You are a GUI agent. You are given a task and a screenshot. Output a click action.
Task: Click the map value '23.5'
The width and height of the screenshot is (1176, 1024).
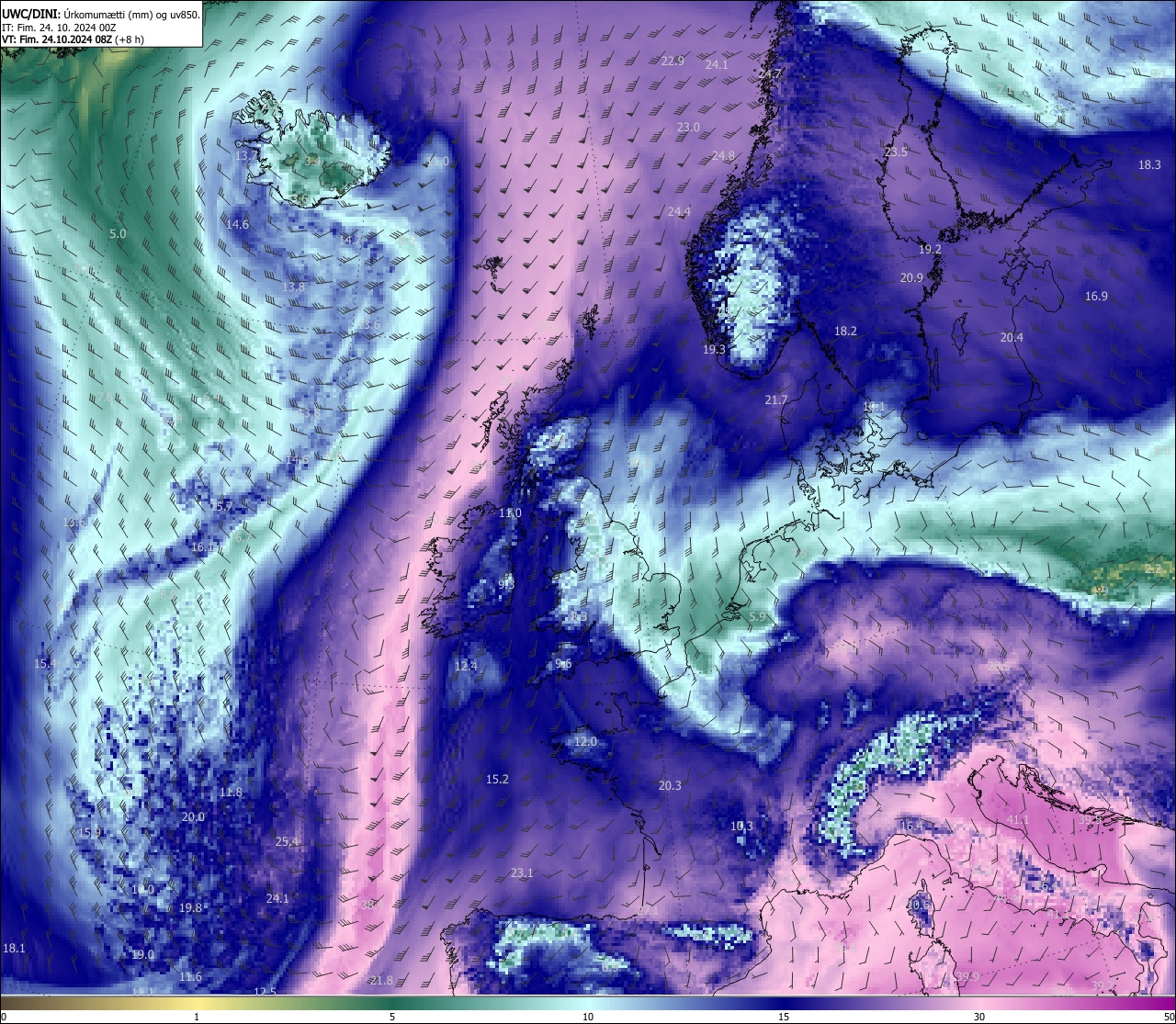pos(896,152)
